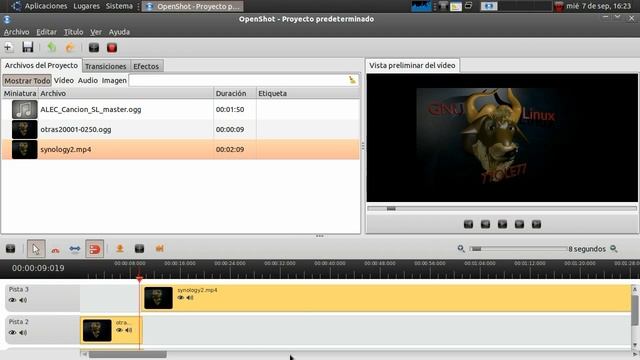Select otras20001-0250.ogg file row
Image resolution: width=640 pixels, height=360 pixels.
pyautogui.click(x=181, y=129)
